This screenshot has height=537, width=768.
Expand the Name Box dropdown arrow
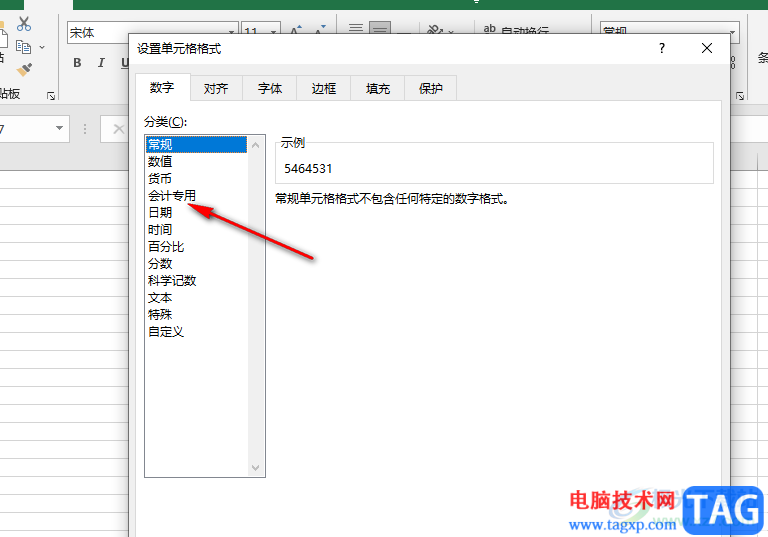point(59,128)
